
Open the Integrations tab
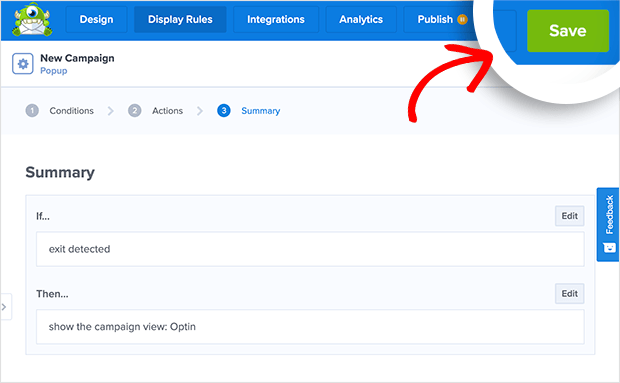click(x=276, y=19)
